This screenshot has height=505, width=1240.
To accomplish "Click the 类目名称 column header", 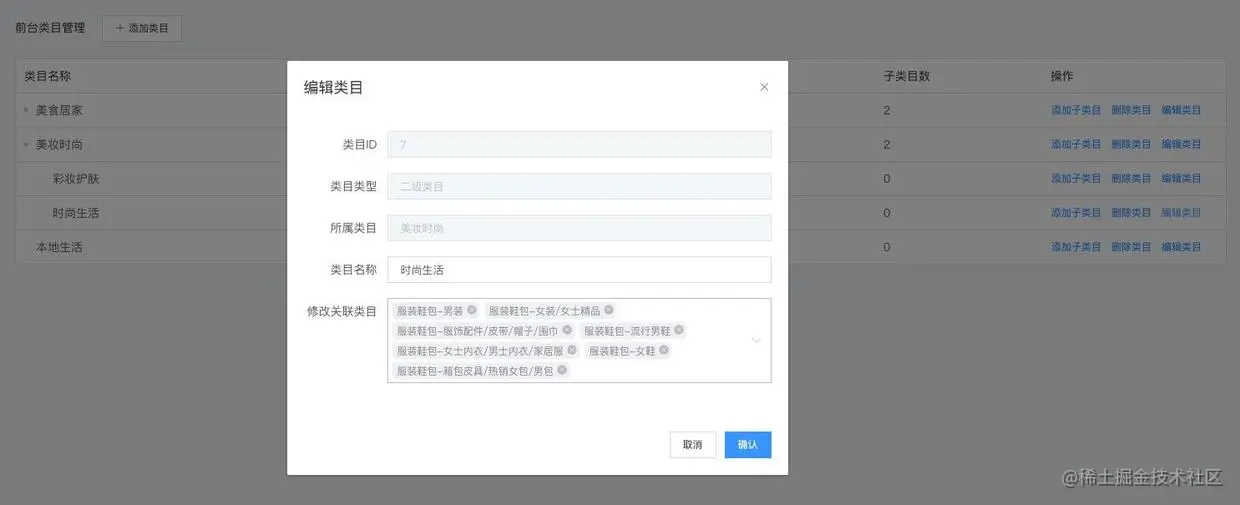I will 47,76.
